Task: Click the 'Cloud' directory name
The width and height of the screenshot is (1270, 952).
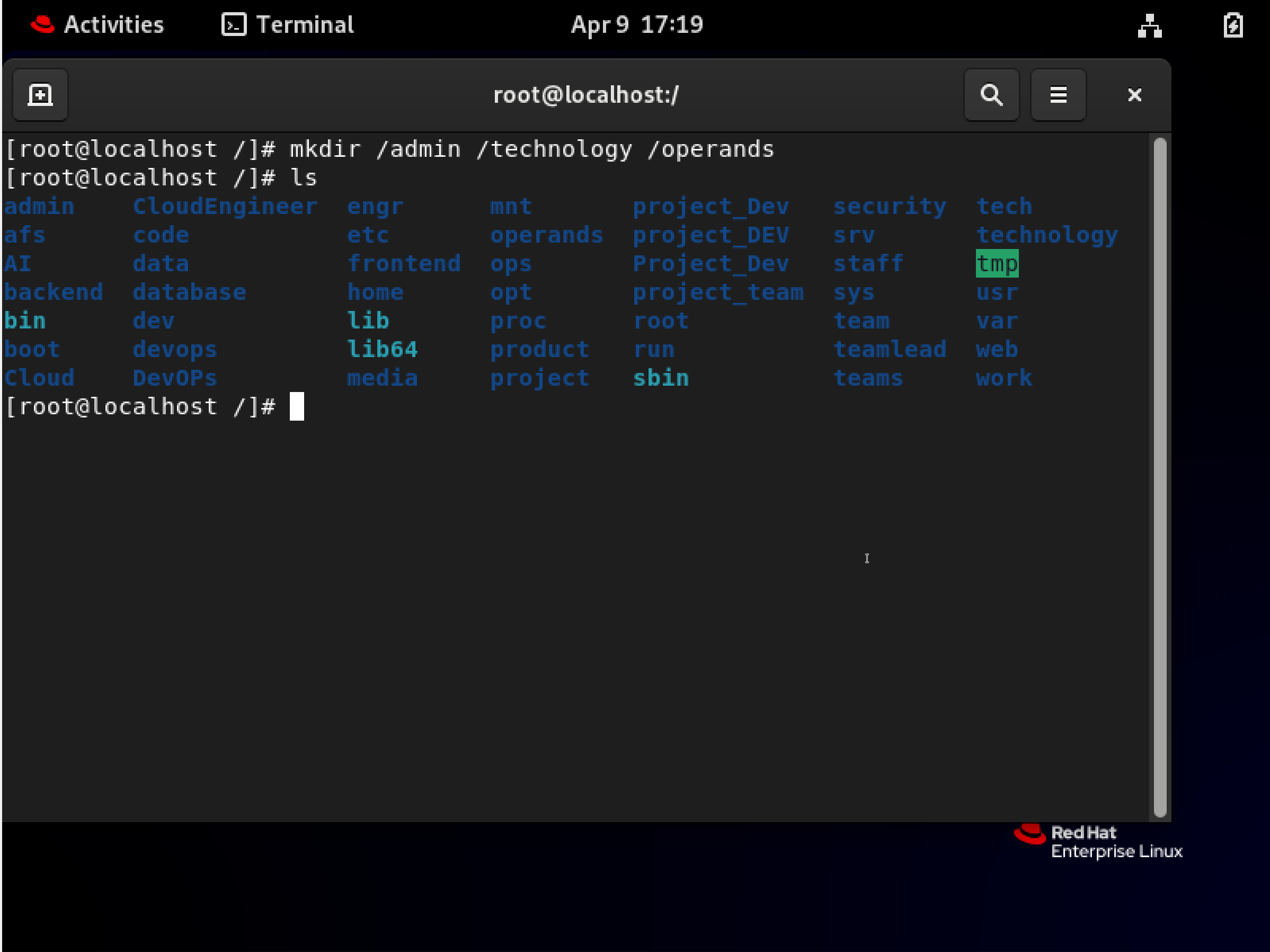Action: 40,378
